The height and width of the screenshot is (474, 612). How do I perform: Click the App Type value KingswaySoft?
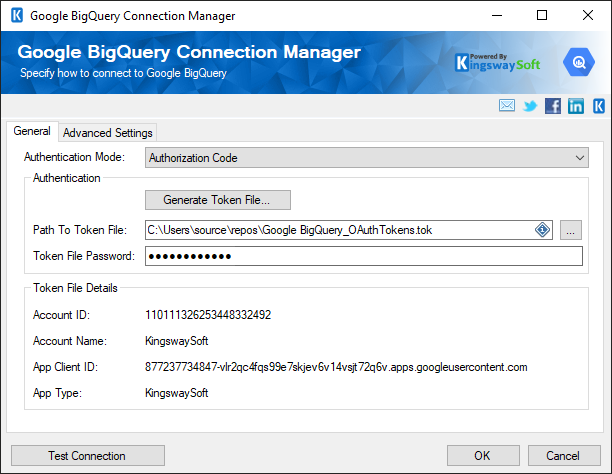[x=176, y=393]
